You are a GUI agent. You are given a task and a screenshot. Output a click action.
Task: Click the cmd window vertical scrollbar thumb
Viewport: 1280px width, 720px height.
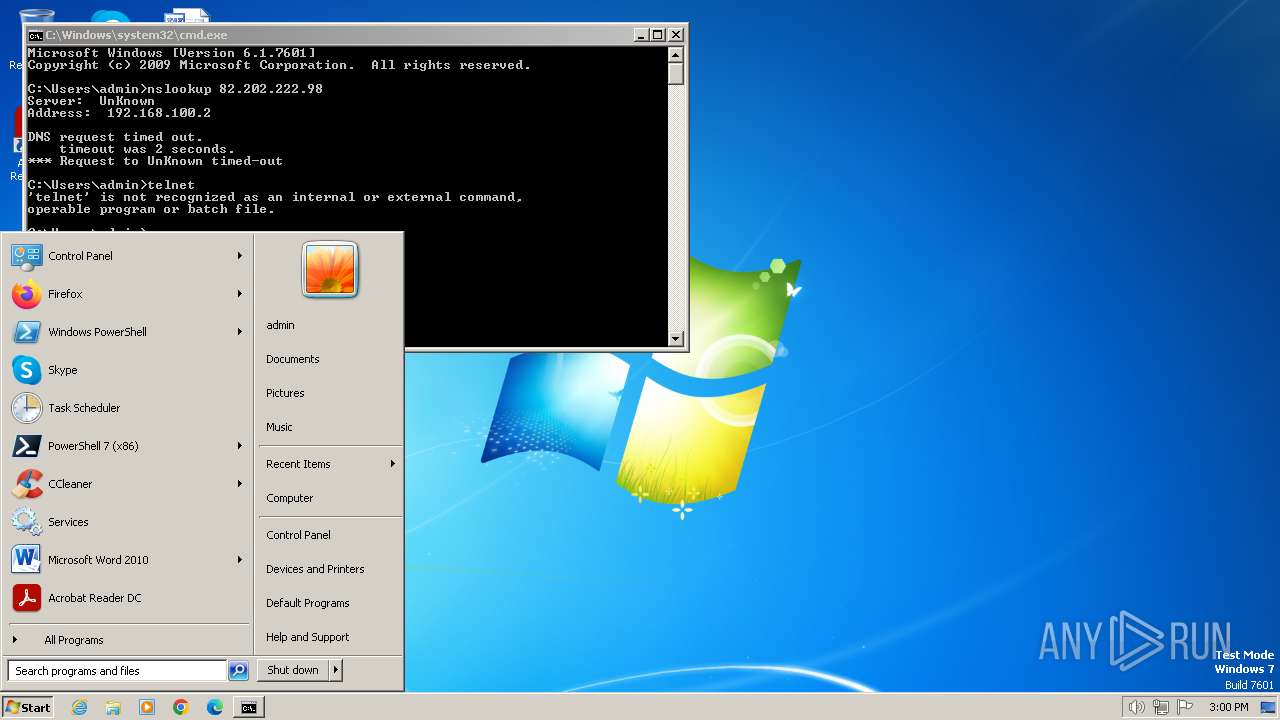[x=676, y=74]
